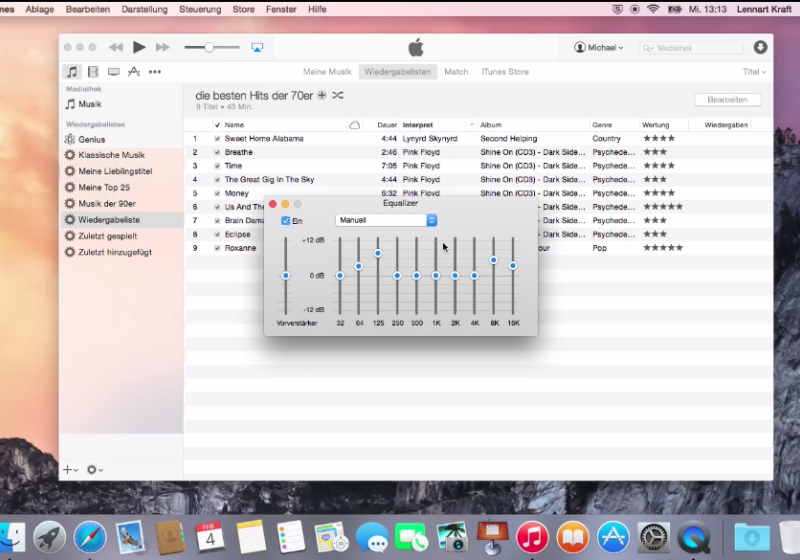This screenshot has width=800, height=560.
Task: Open iBooks from the Dock
Action: point(572,537)
